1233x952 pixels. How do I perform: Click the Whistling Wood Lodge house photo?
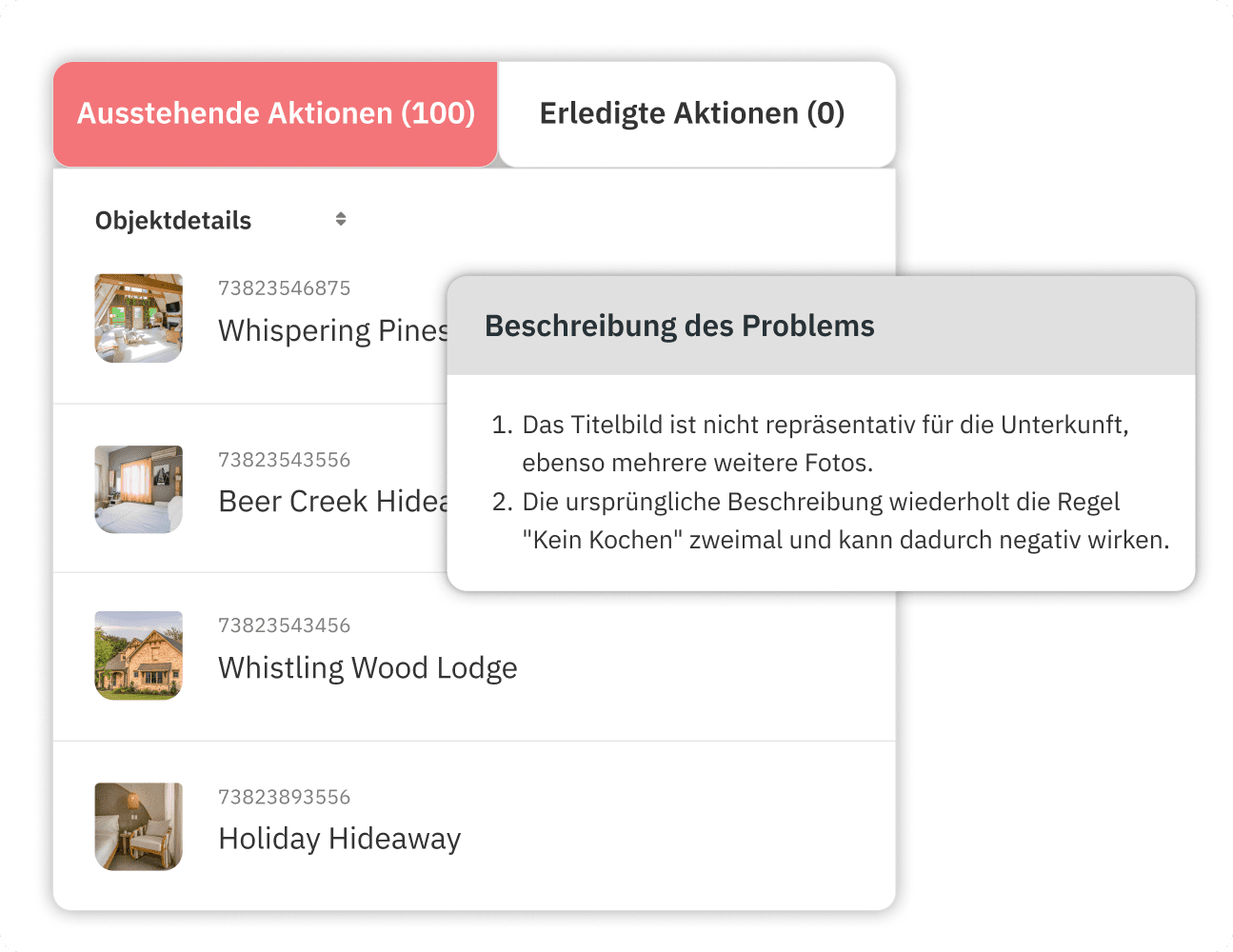pos(138,655)
